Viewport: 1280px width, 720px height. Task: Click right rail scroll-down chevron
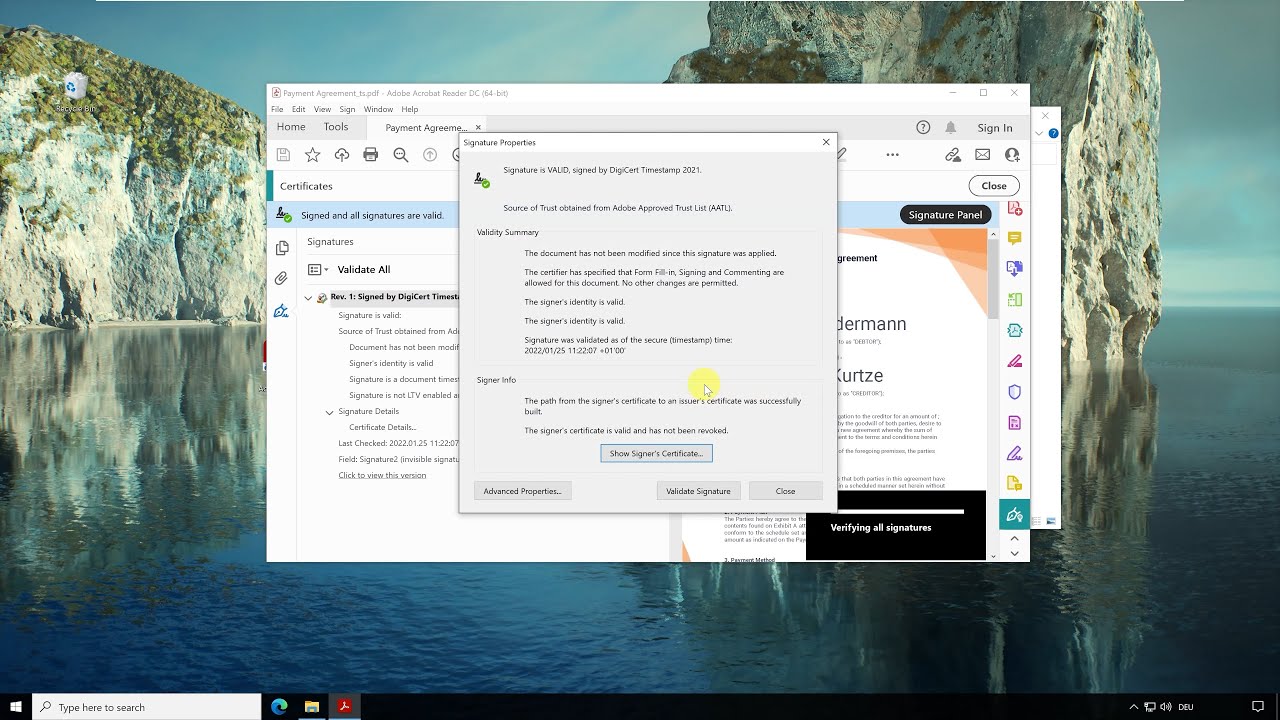1014,553
